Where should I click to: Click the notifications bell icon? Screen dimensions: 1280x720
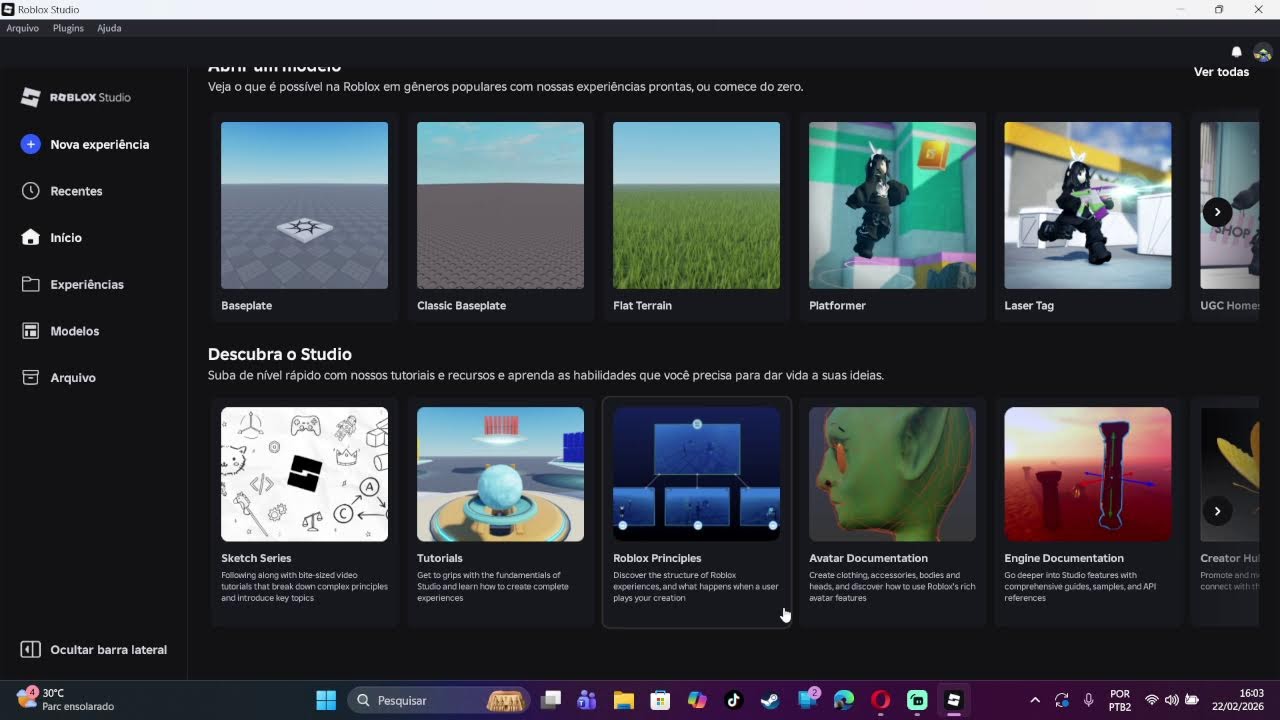point(1236,52)
